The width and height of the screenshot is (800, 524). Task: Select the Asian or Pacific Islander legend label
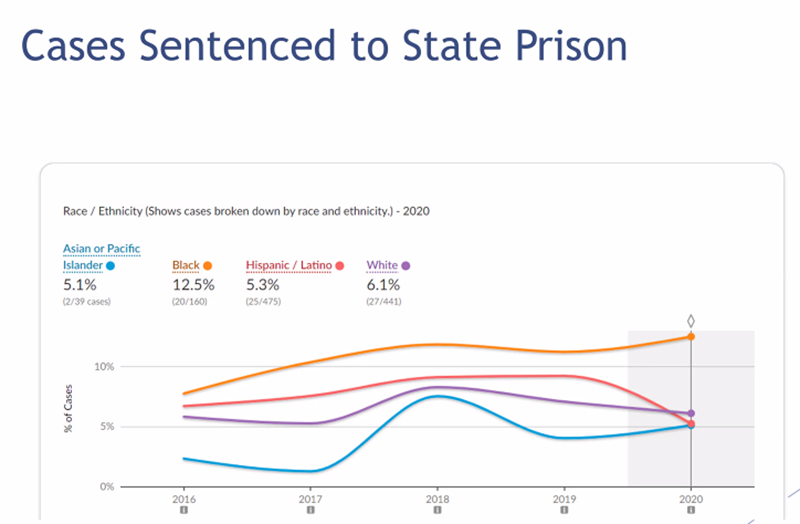coord(91,256)
